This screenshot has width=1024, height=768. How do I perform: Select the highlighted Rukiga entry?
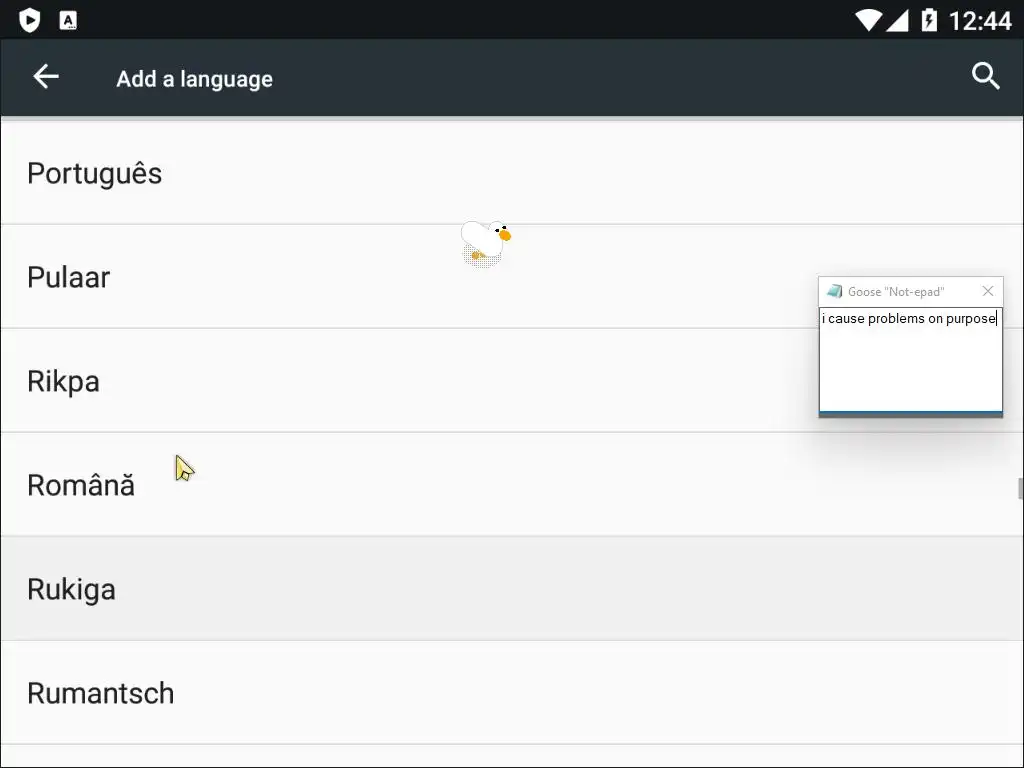click(x=512, y=588)
